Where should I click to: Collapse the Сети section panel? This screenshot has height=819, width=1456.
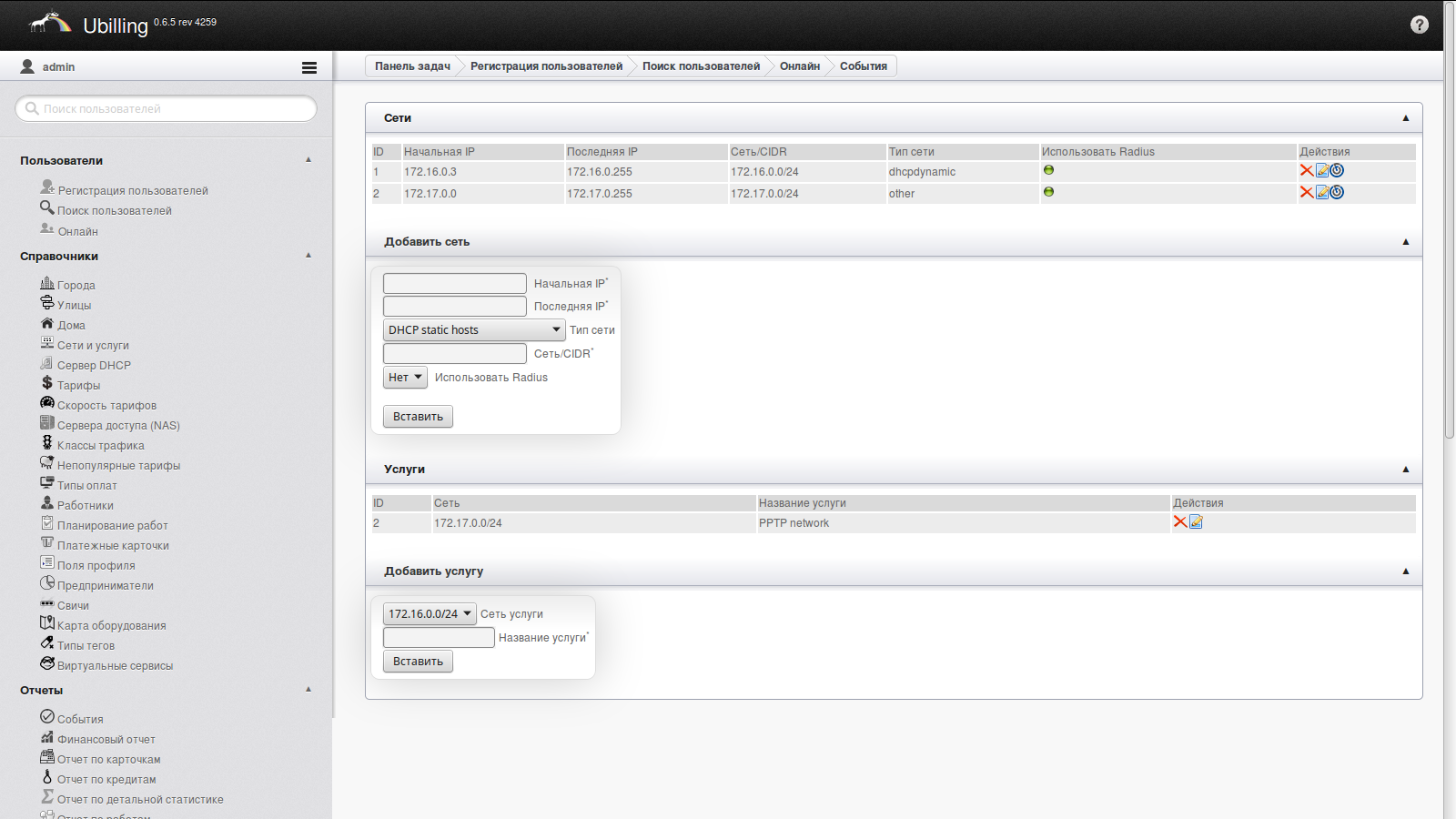pyautogui.click(x=1405, y=118)
